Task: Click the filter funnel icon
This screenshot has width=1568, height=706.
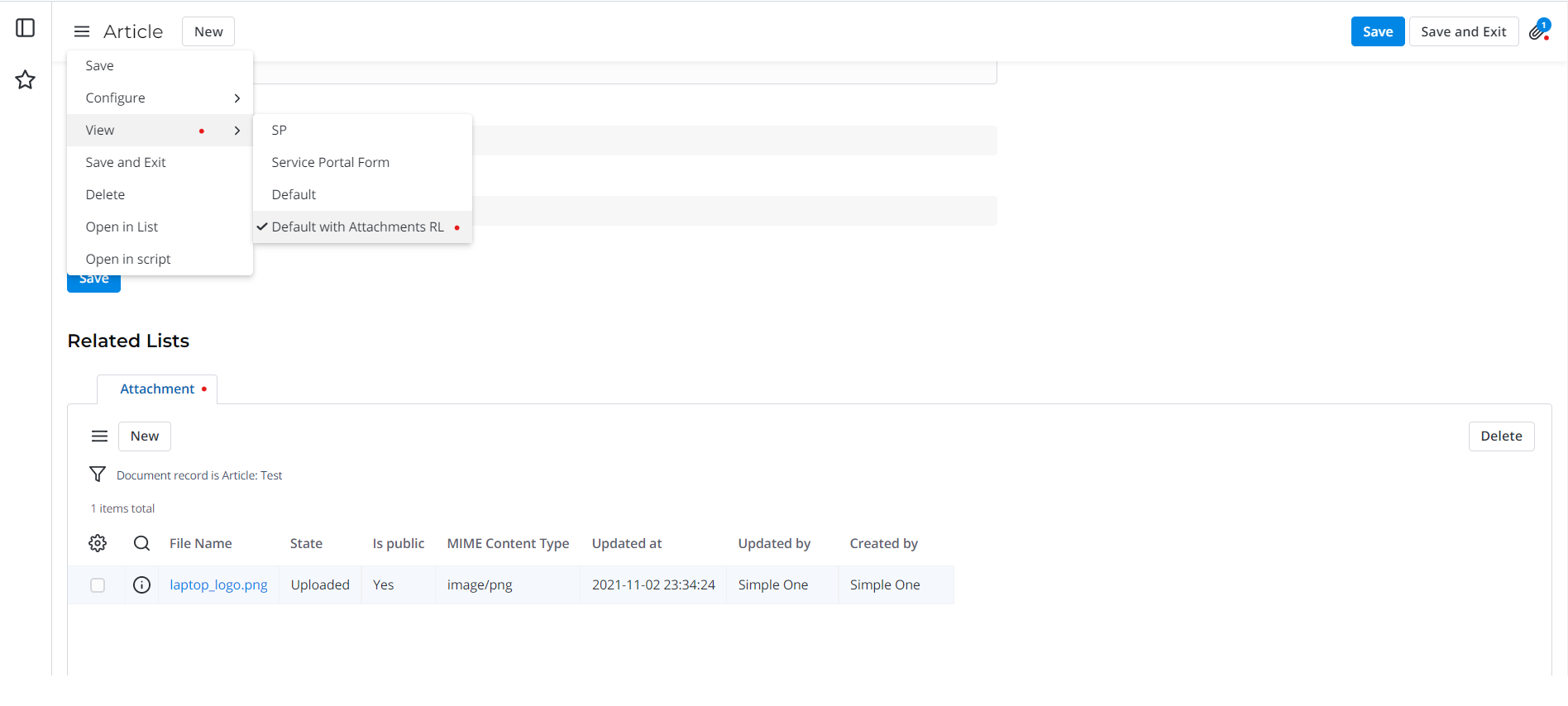Action: 98,475
